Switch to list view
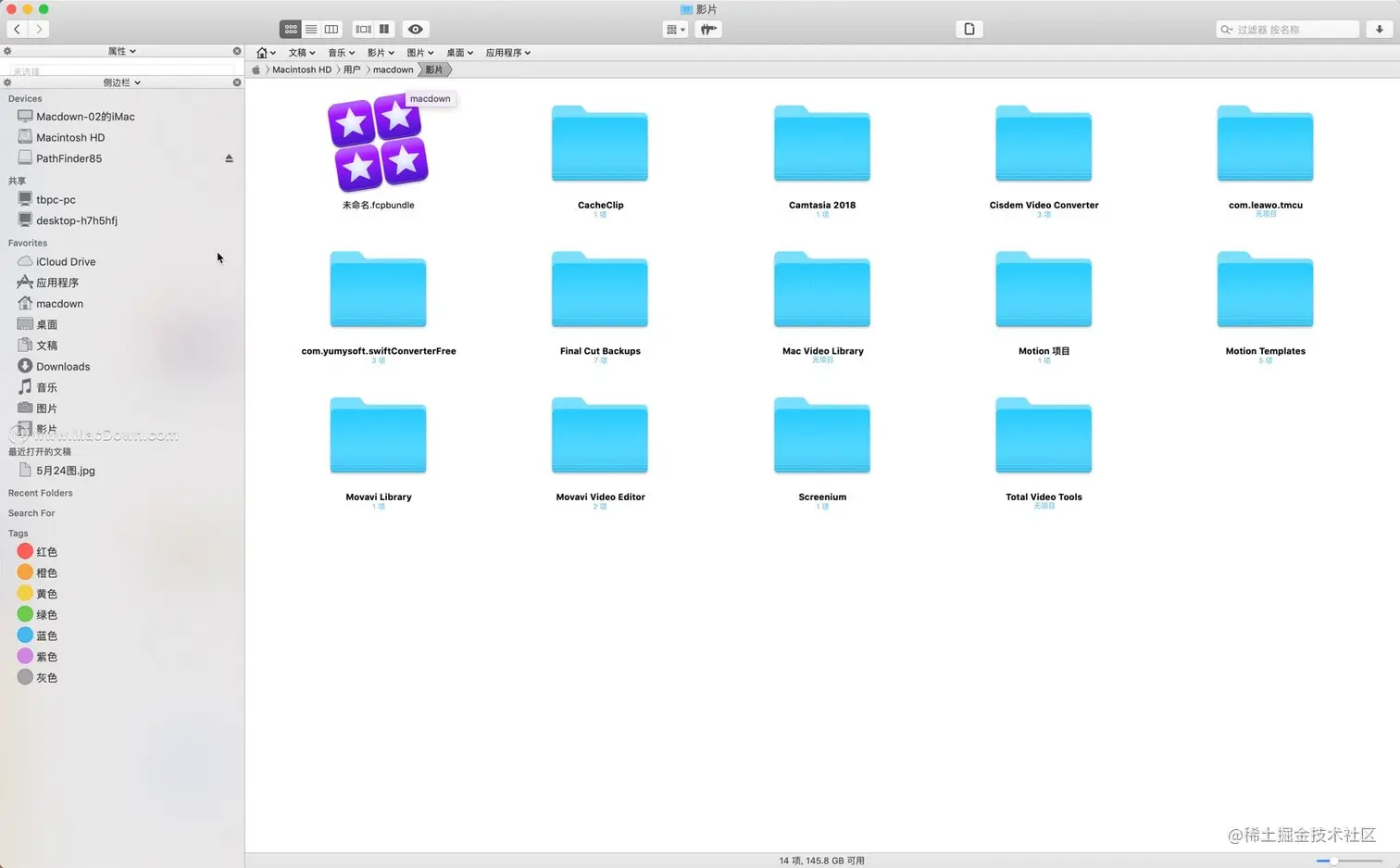1400x868 pixels. click(311, 30)
